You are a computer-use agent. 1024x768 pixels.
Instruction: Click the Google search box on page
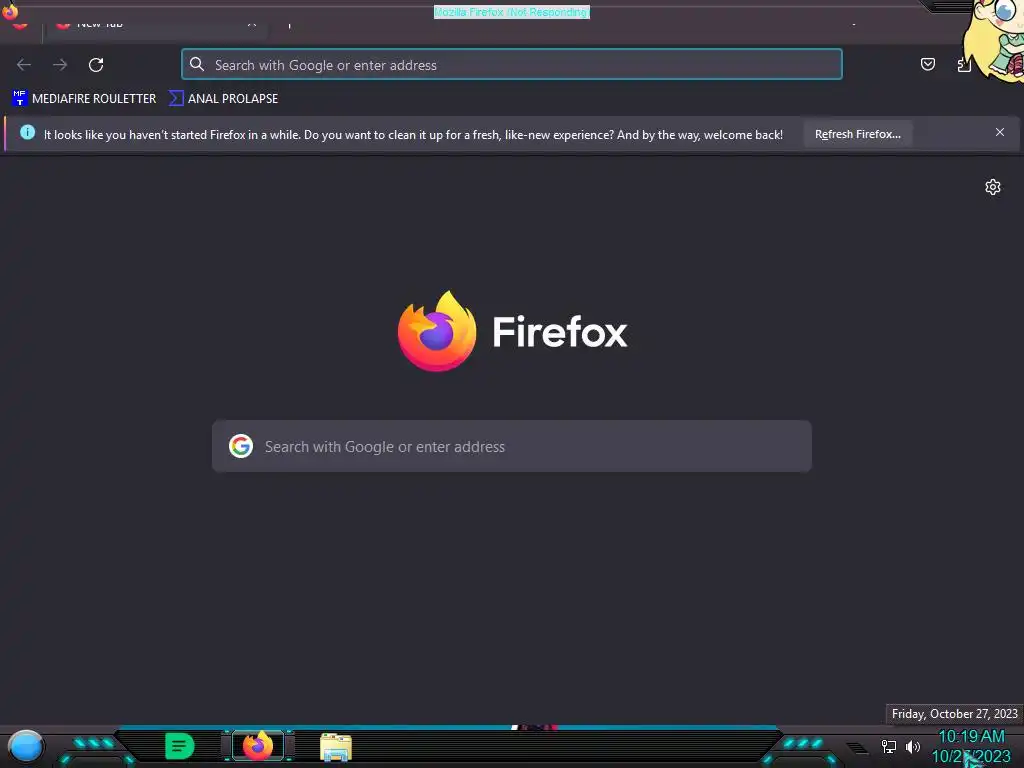point(512,447)
